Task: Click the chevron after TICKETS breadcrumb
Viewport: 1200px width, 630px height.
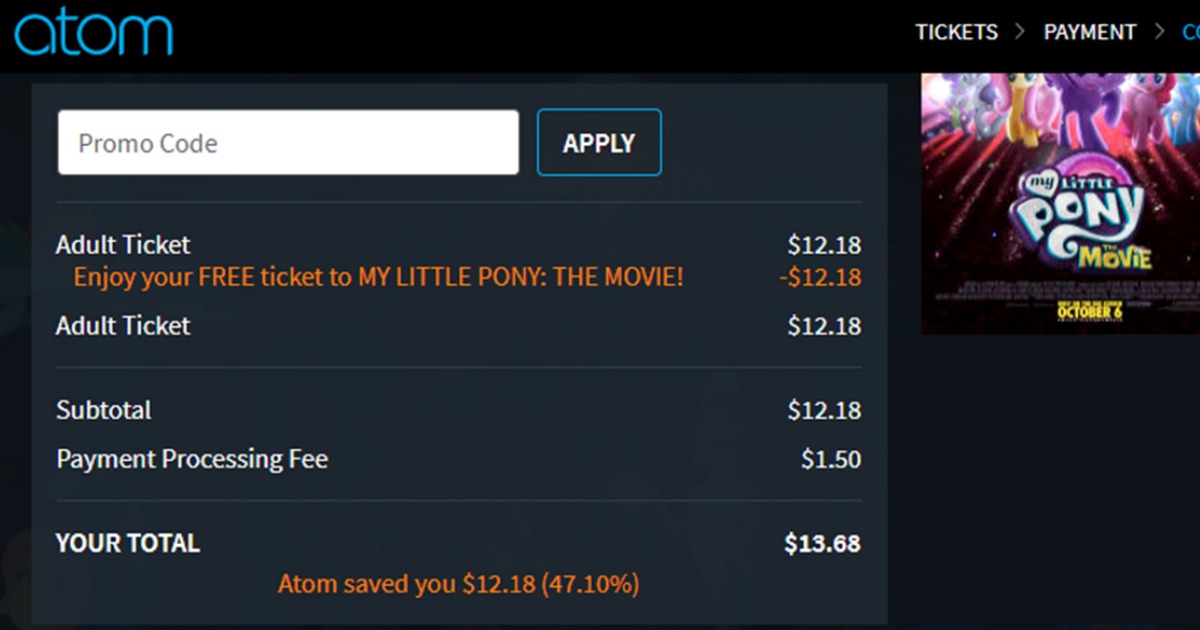Action: click(x=1020, y=32)
